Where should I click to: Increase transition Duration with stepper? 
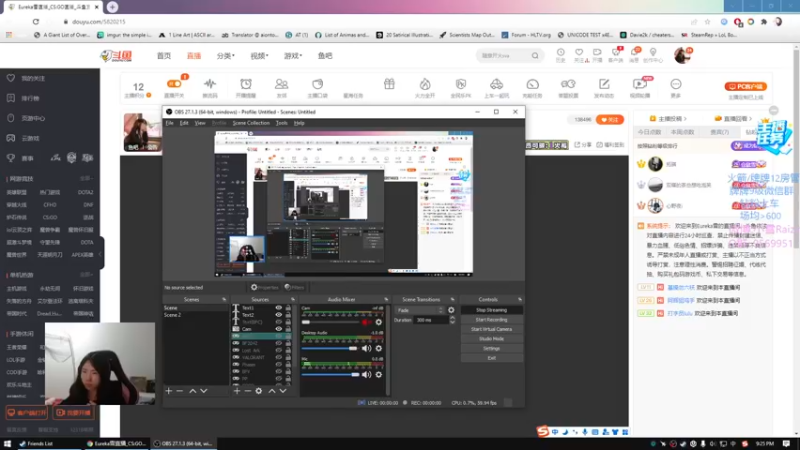(x=452, y=317)
